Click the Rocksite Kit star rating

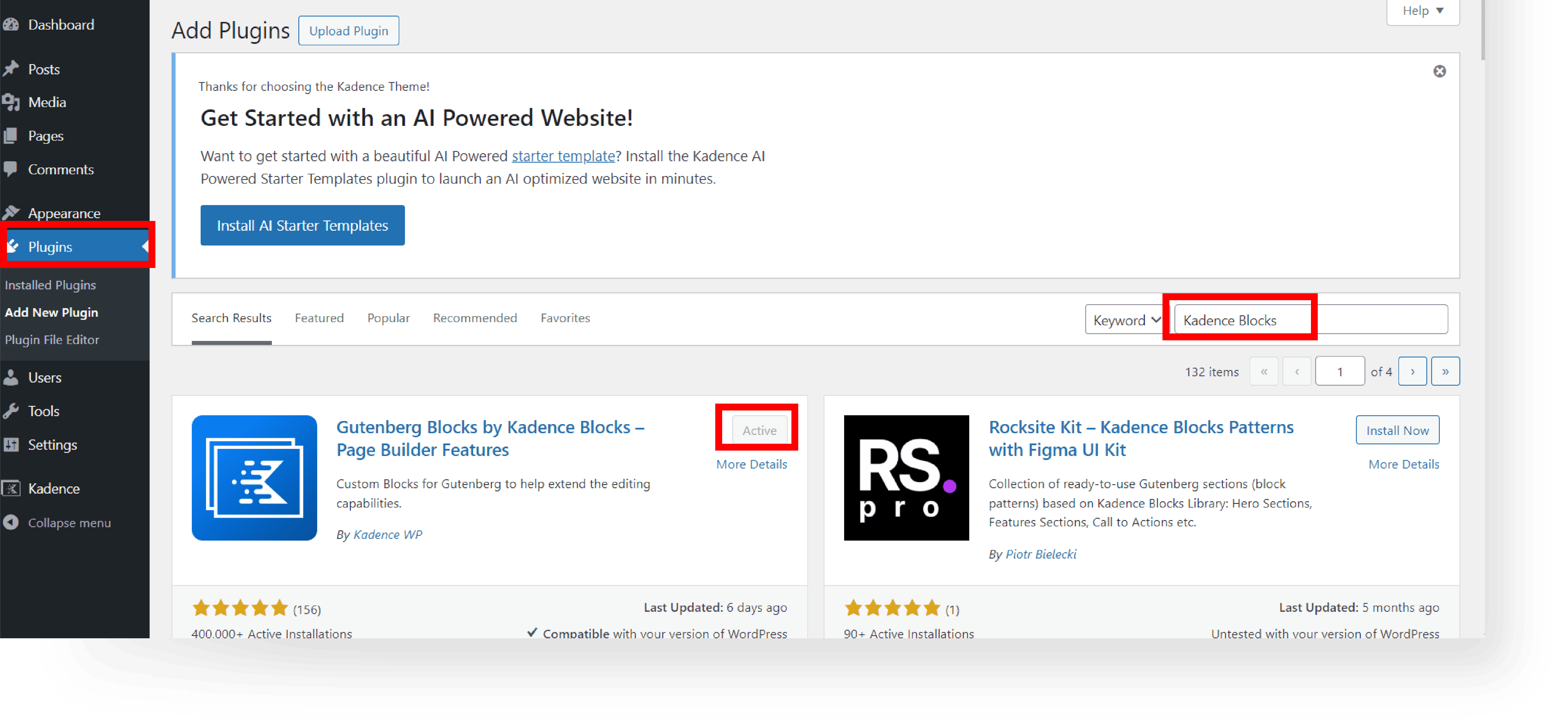pyautogui.click(x=892, y=608)
